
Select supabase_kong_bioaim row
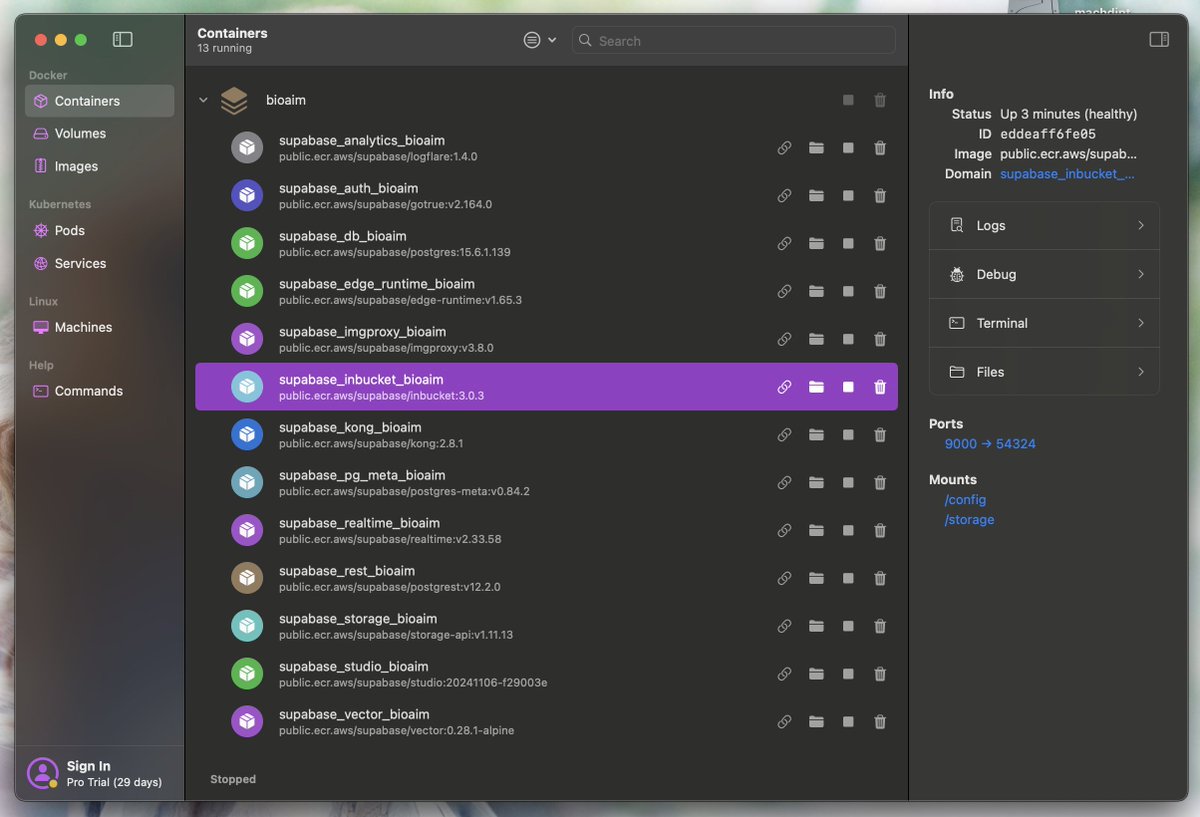coord(546,435)
